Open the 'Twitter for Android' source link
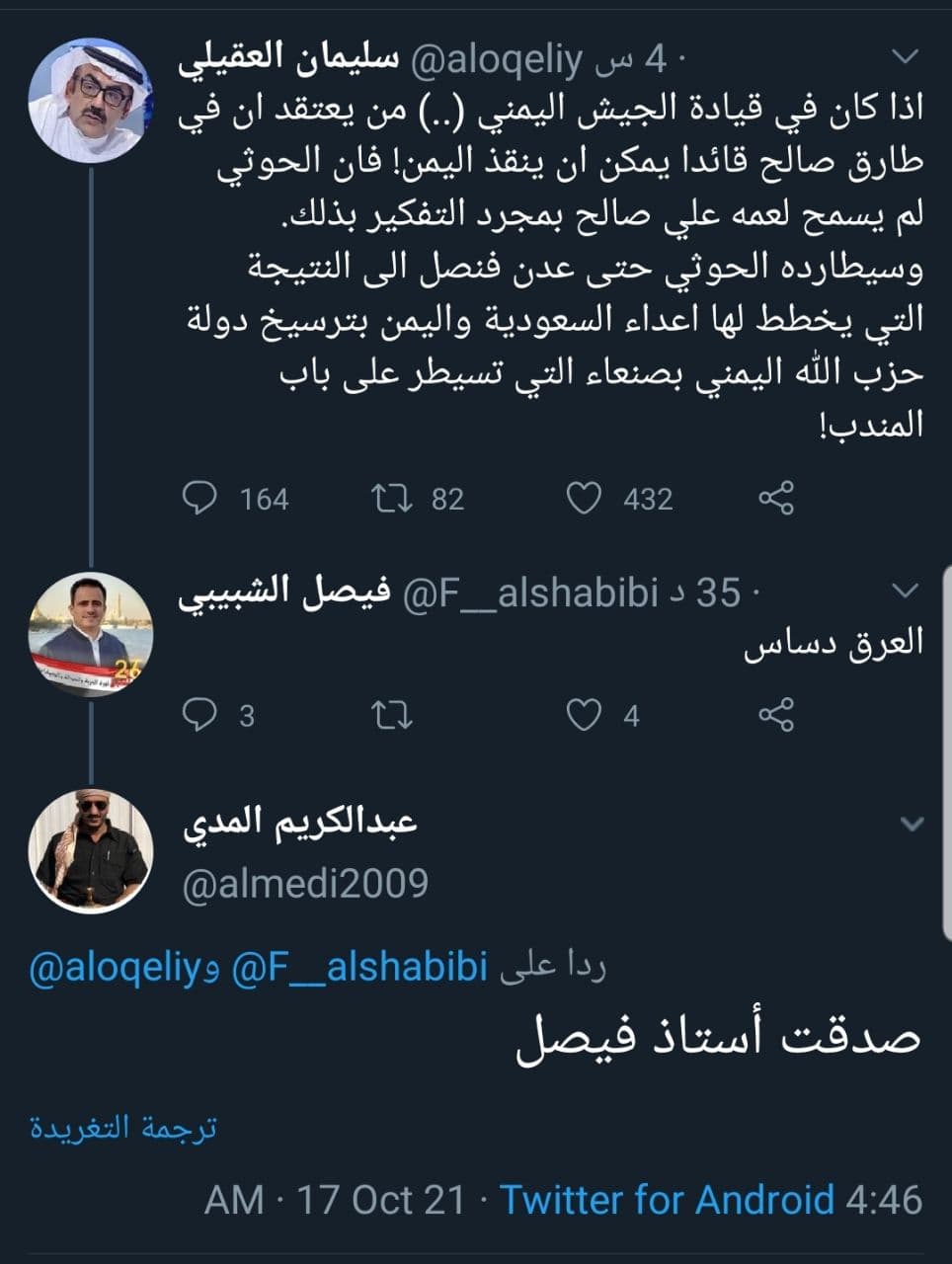Image resolution: width=952 pixels, height=1264 pixels. tap(668, 1200)
